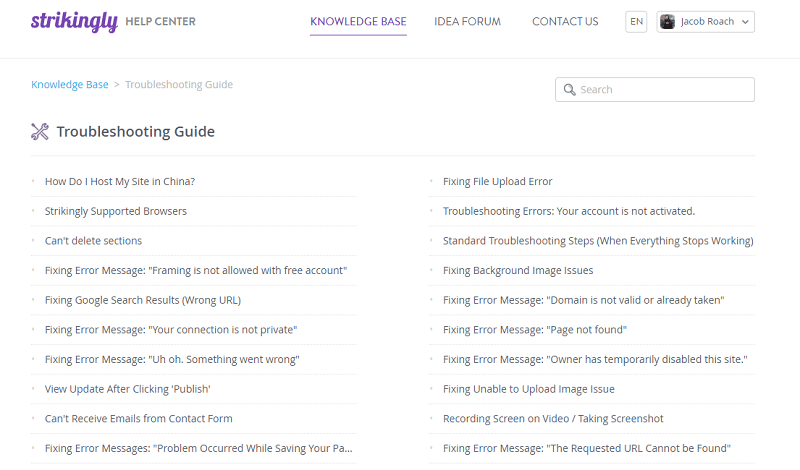Open the Can't delete sections article
800x470 pixels.
pyautogui.click(x=93, y=240)
